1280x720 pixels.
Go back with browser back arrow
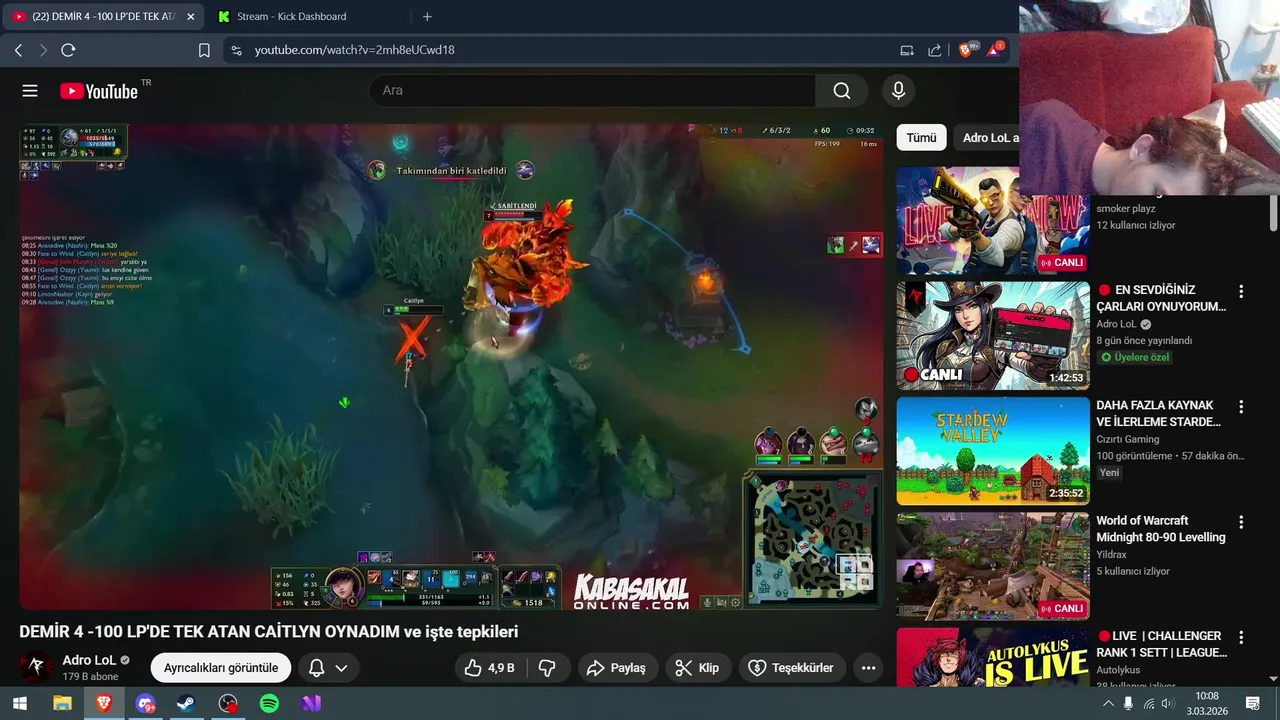click(19, 50)
